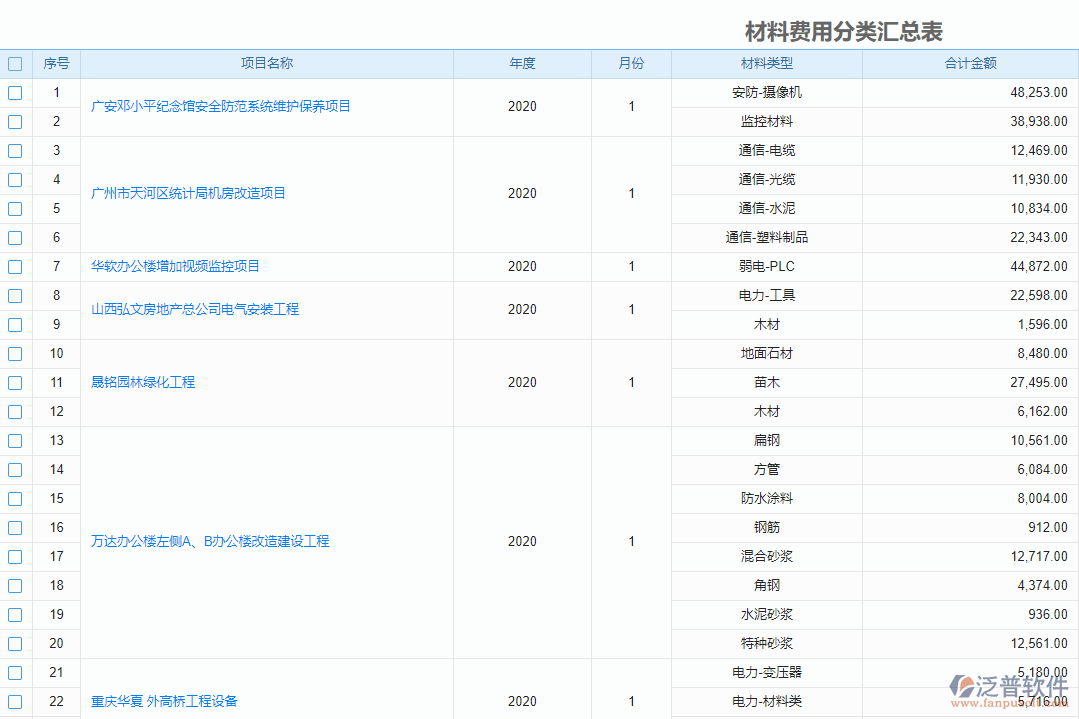The height and width of the screenshot is (719, 1079).
Task: Open 广州市天河区统计局机房改造项目 link
Action: [190, 194]
